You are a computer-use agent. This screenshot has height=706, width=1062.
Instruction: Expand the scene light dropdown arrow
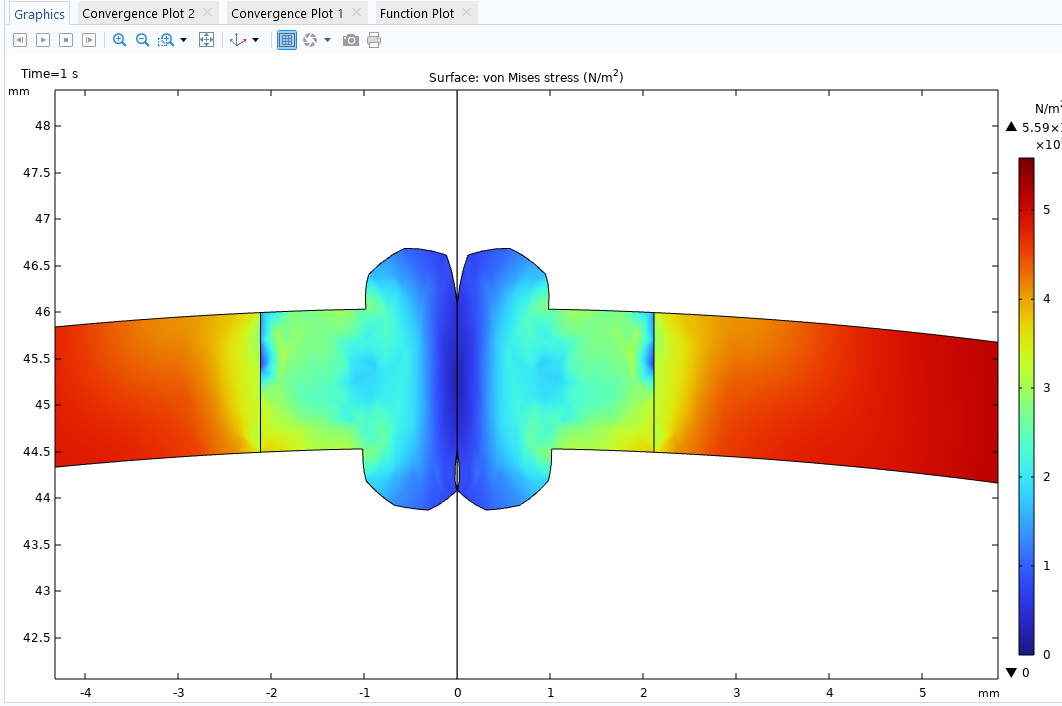pos(327,40)
